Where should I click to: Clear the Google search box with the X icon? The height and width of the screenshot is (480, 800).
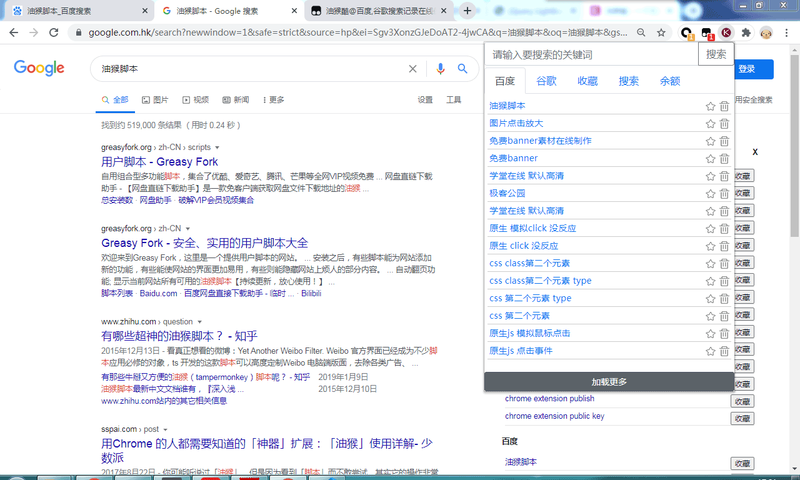tap(413, 68)
